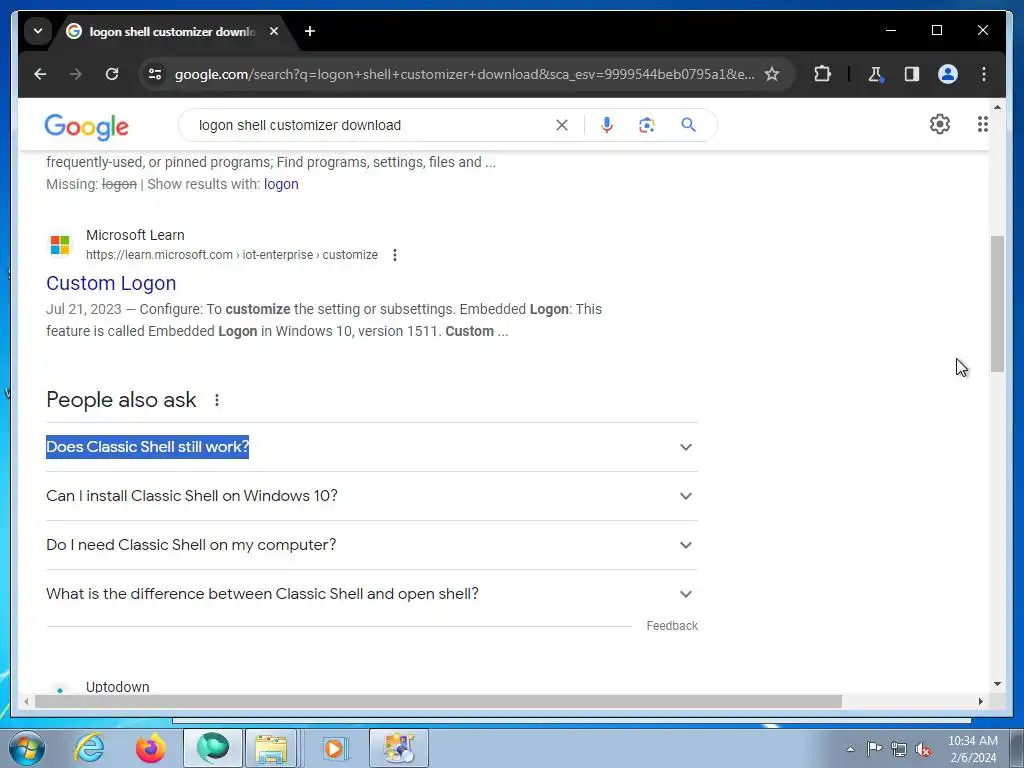
Task: Select the logon shell customizer download tab
Action: (171, 31)
